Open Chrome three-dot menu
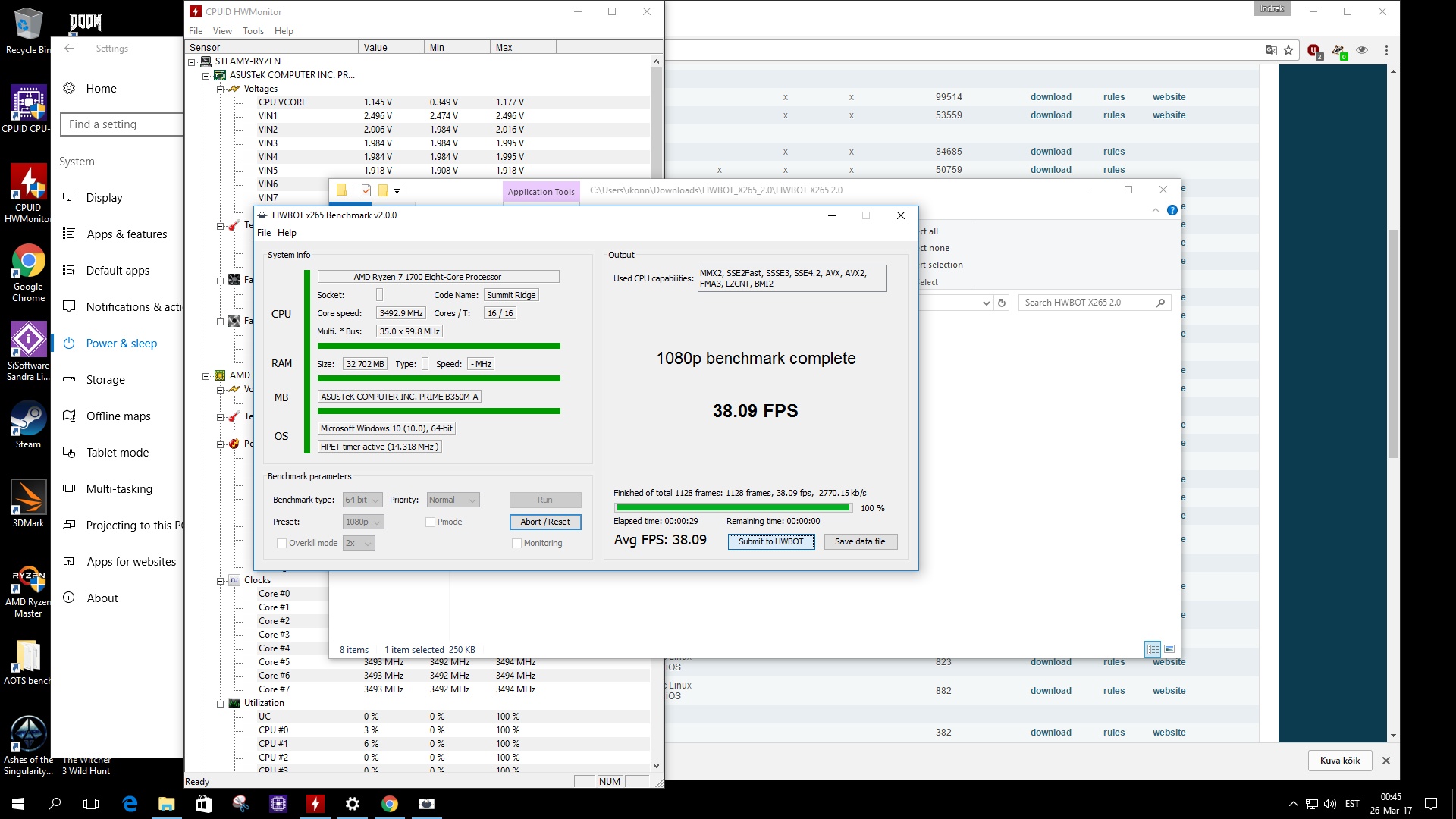1456x819 pixels. 1386,50
